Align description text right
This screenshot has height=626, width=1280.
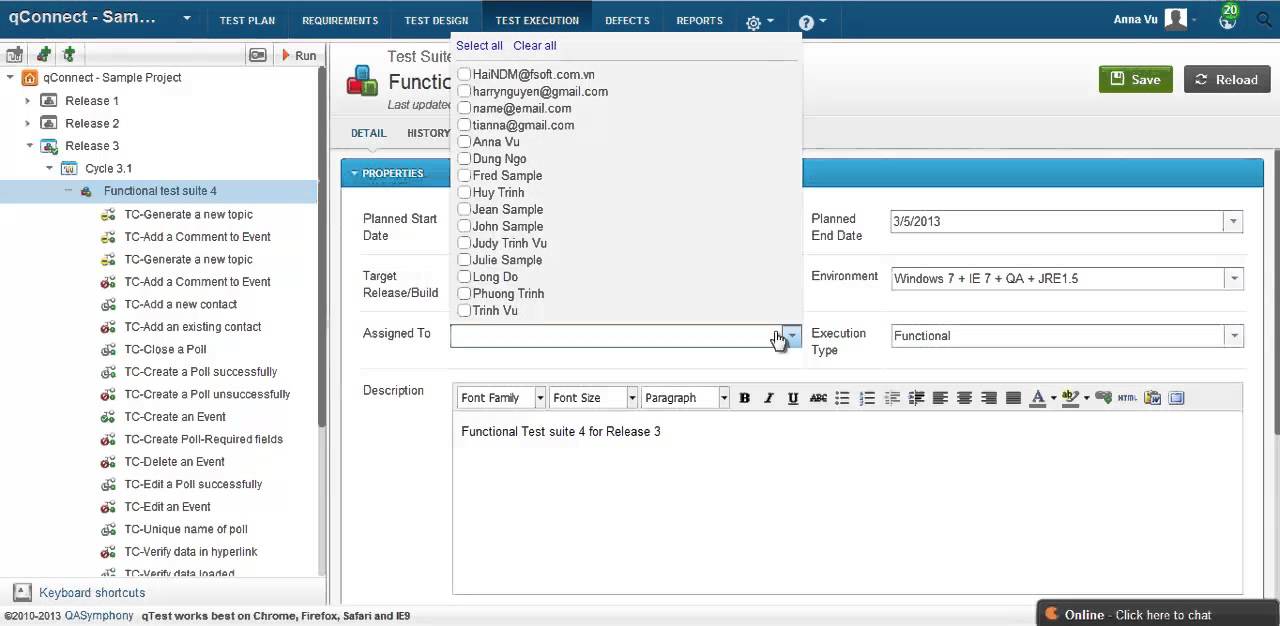989,398
